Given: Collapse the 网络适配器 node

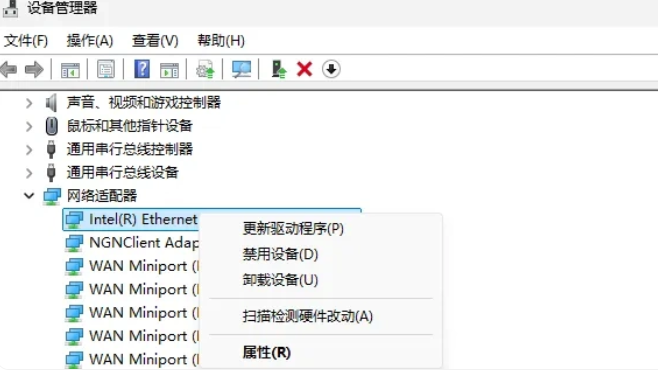Looking at the screenshot, I should click(x=29, y=196).
